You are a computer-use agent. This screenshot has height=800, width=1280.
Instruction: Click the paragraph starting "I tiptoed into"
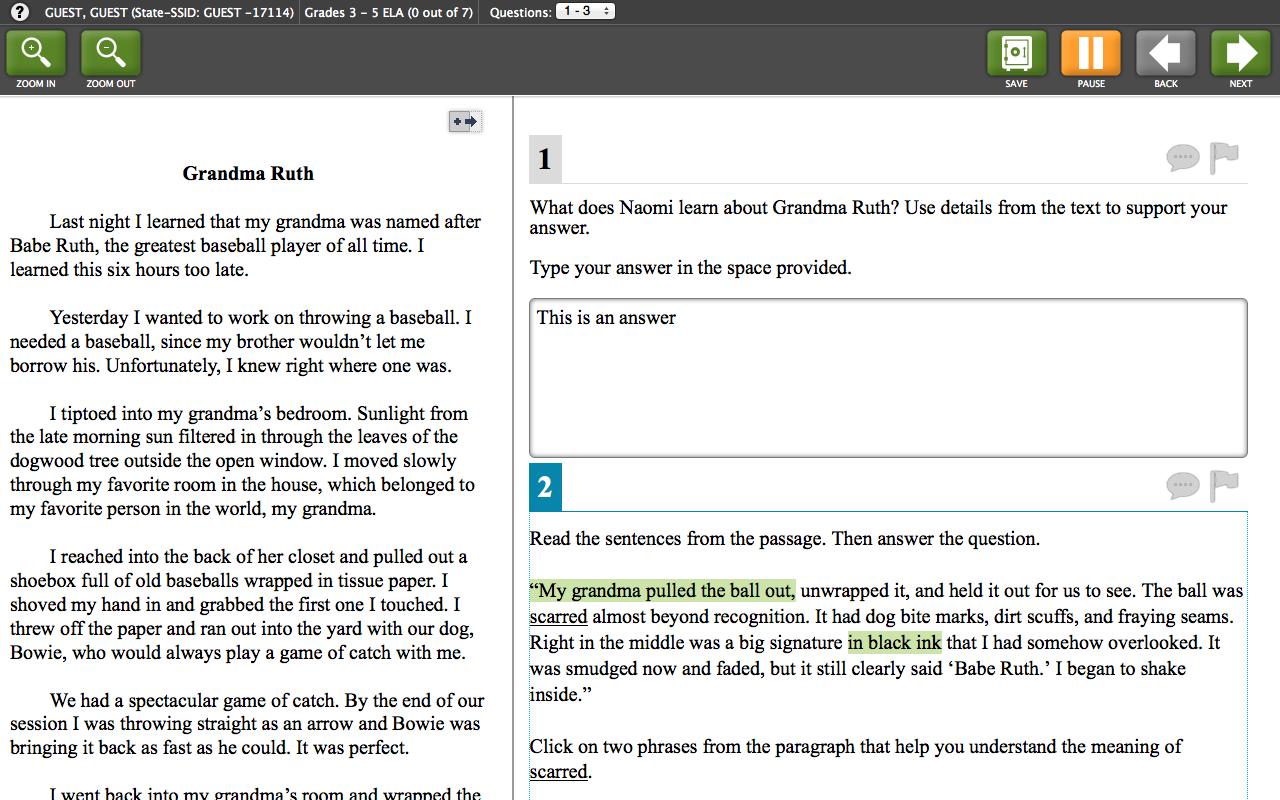[x=242, y=461]
